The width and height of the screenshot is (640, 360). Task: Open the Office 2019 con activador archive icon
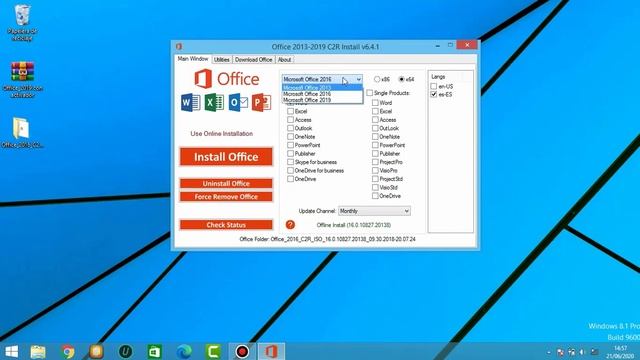point(22,80)
